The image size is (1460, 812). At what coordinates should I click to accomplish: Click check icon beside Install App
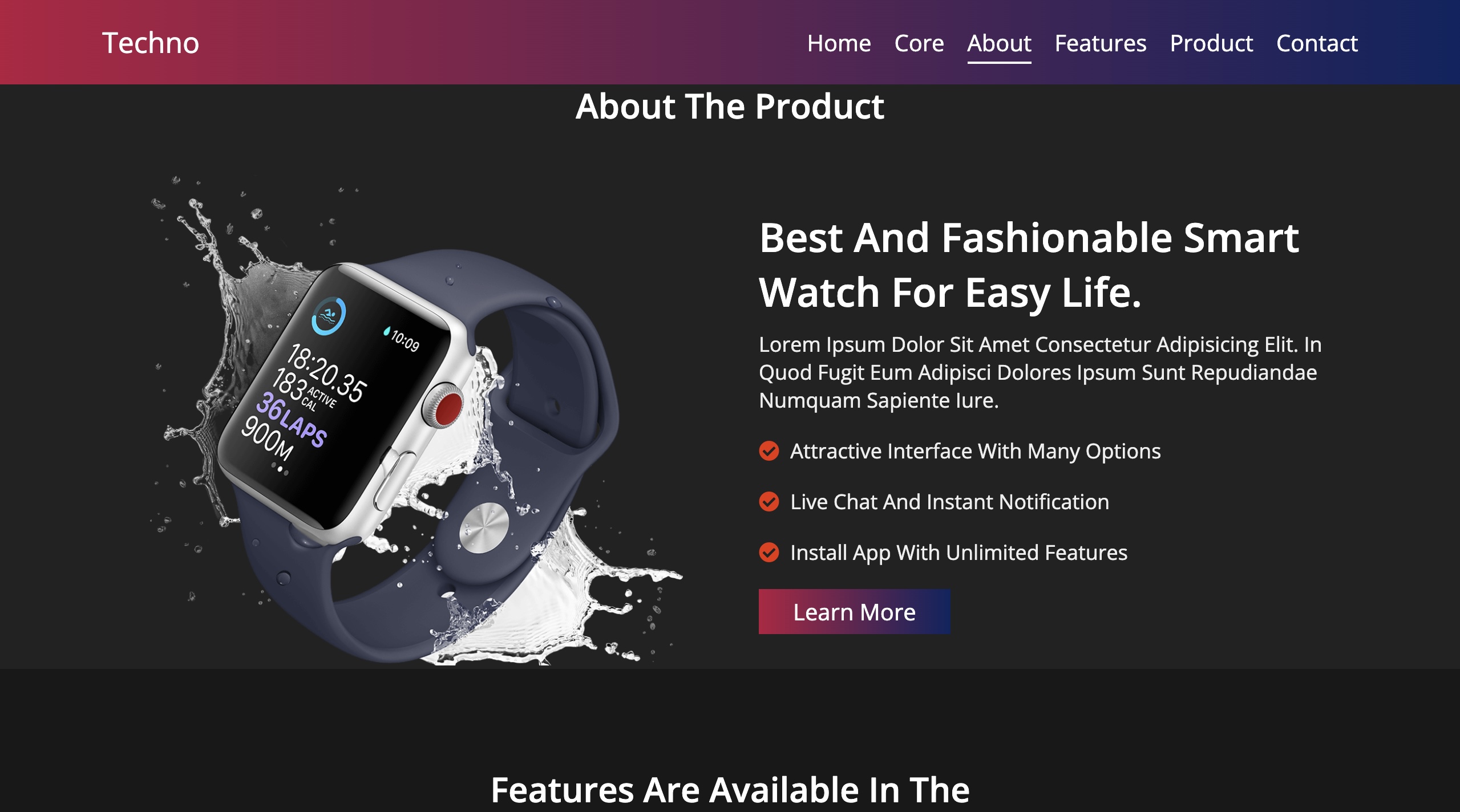[769, 553]
